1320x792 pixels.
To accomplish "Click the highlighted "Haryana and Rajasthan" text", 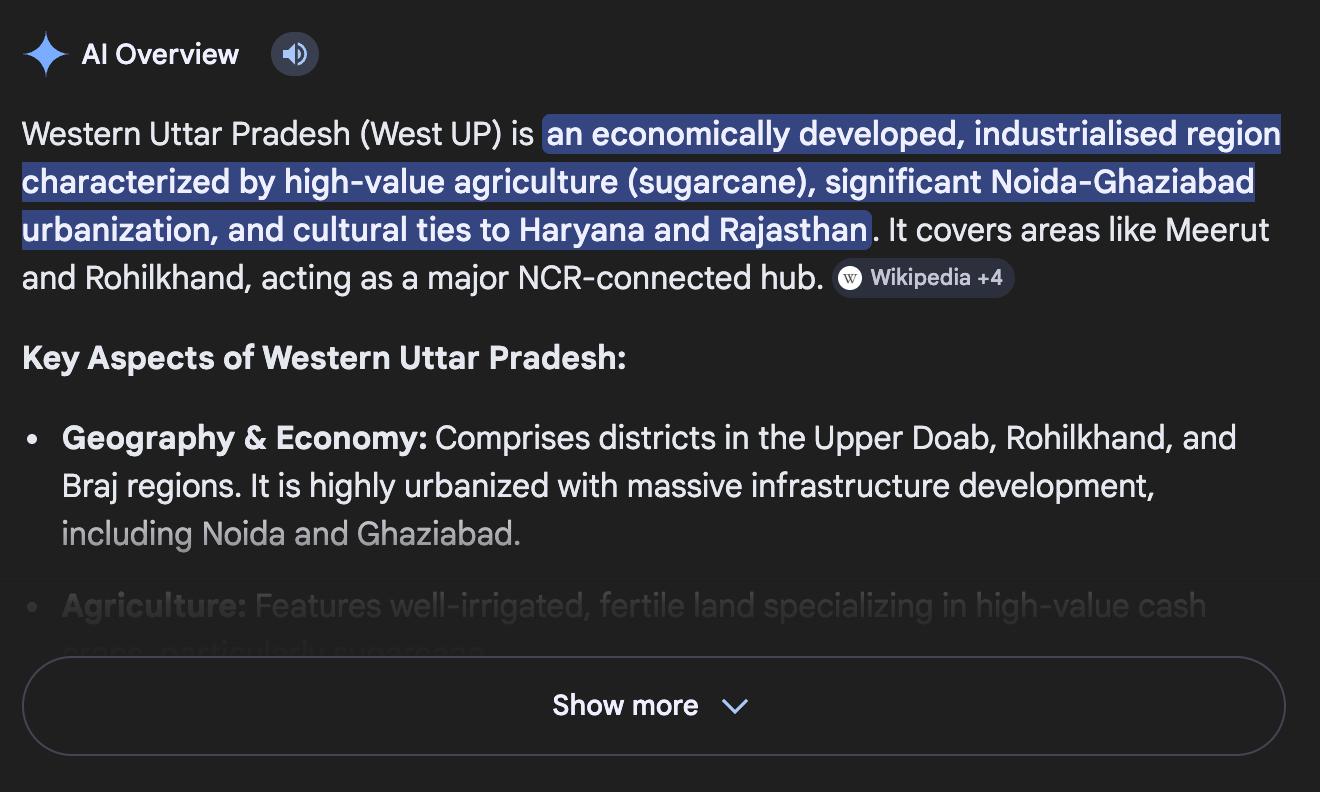I will (693, 230).
